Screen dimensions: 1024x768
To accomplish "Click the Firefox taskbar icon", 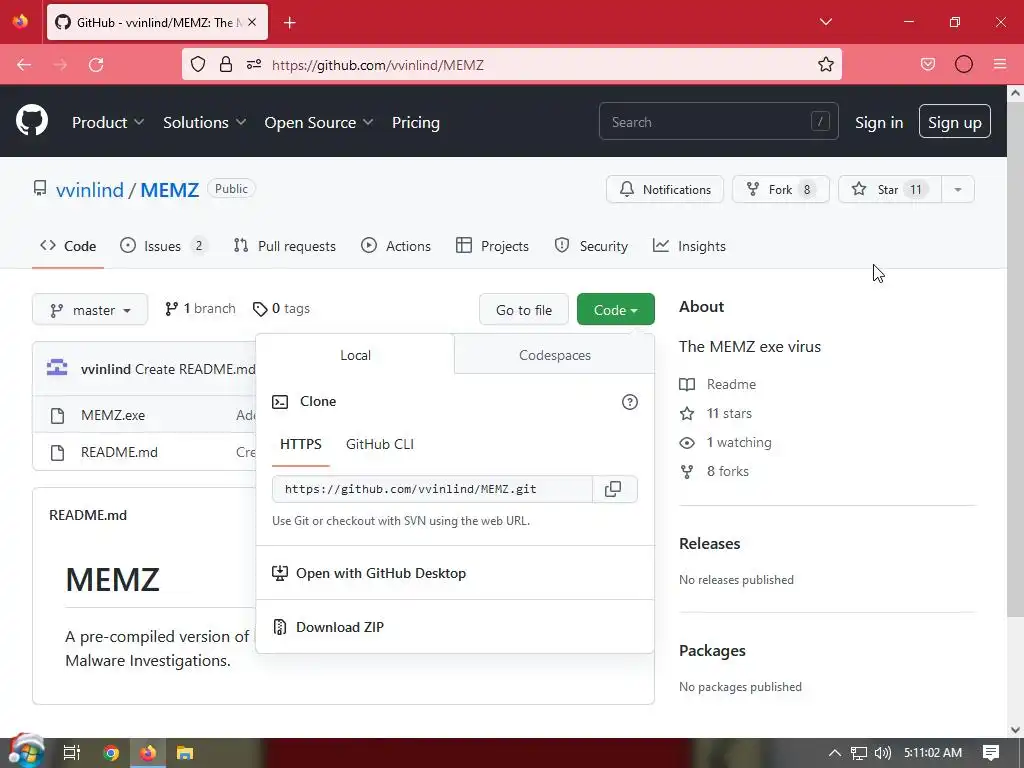I will click(148, 753).
